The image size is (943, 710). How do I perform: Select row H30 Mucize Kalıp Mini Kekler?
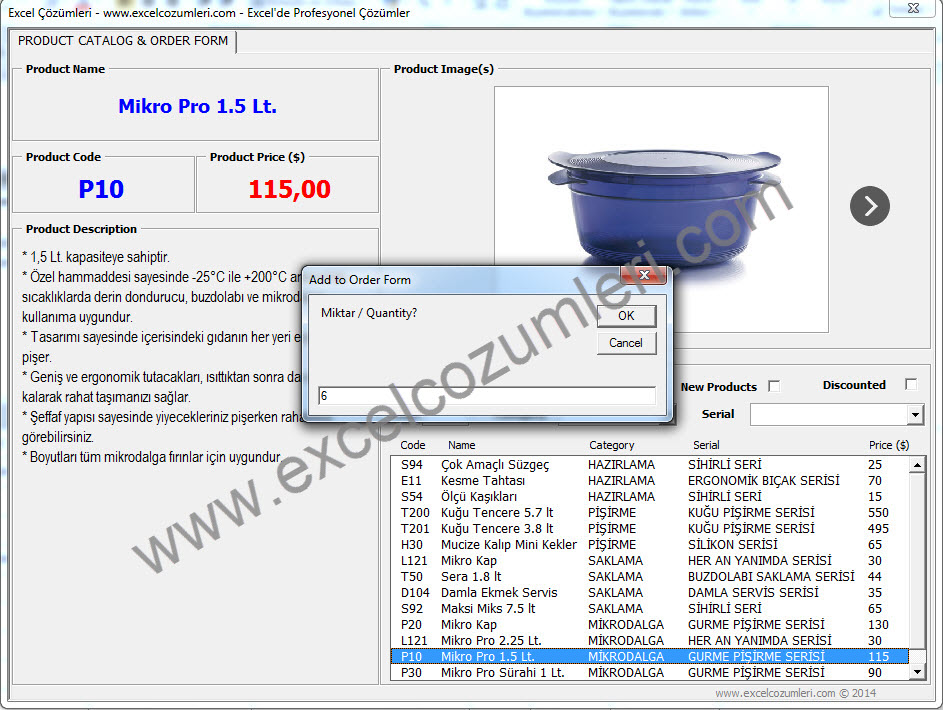650,545
